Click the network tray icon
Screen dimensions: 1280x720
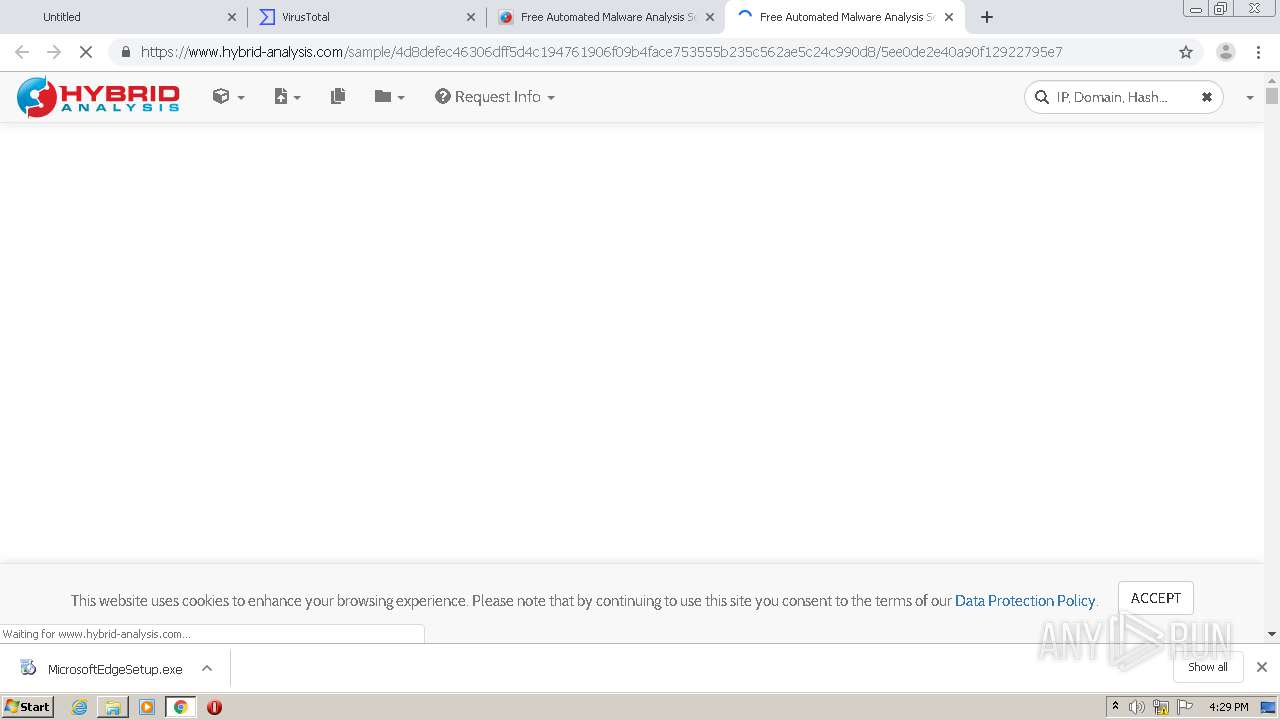click(1161, 707)
